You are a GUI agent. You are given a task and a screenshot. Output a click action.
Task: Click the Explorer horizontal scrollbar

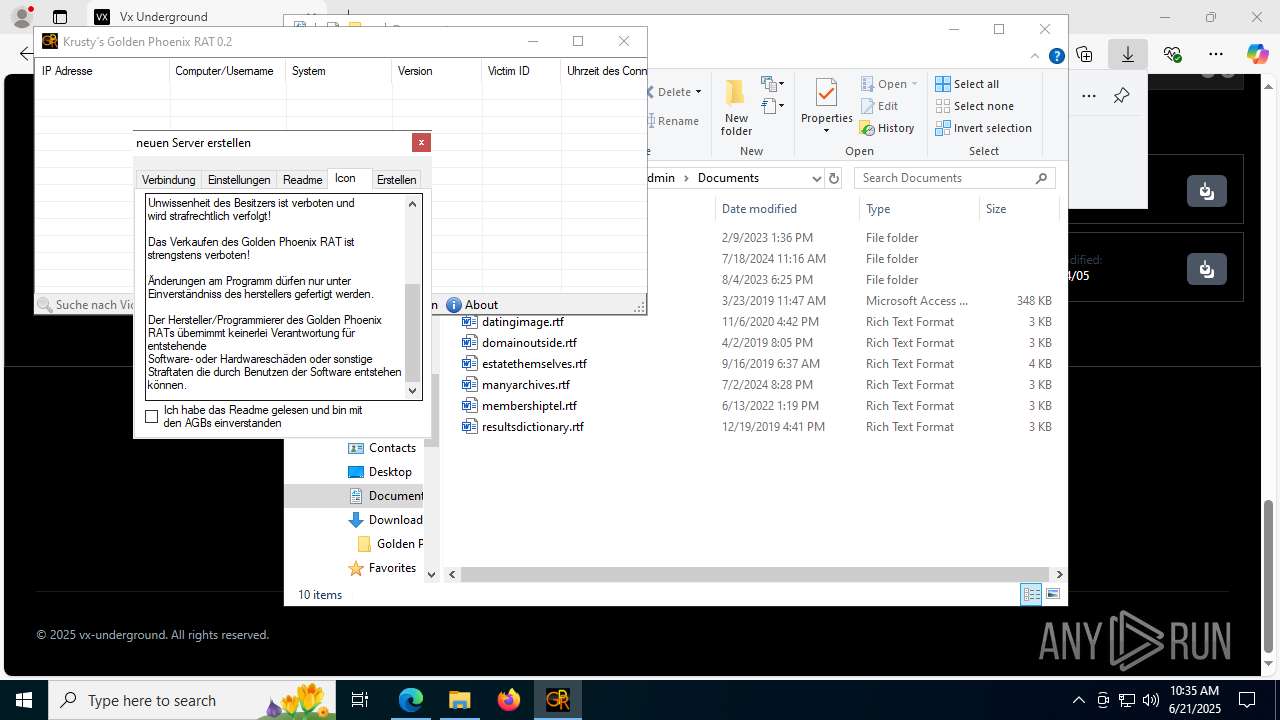click(x=755, y=575)
